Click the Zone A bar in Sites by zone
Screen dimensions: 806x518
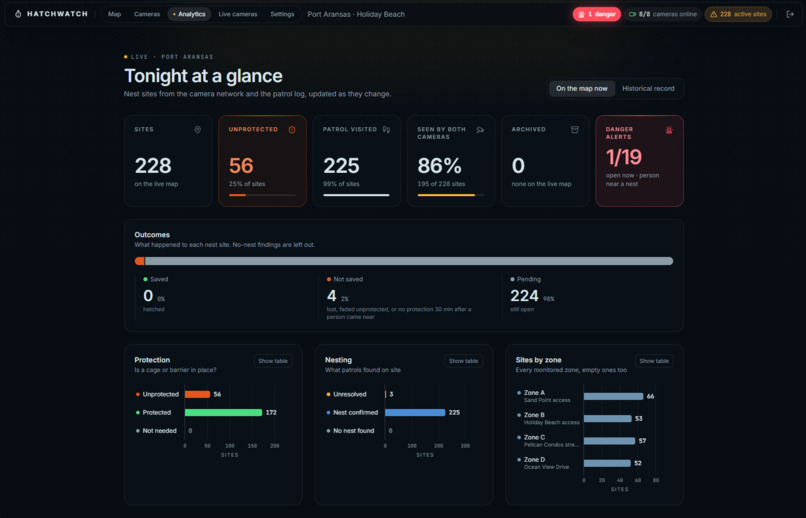point(613,396)
